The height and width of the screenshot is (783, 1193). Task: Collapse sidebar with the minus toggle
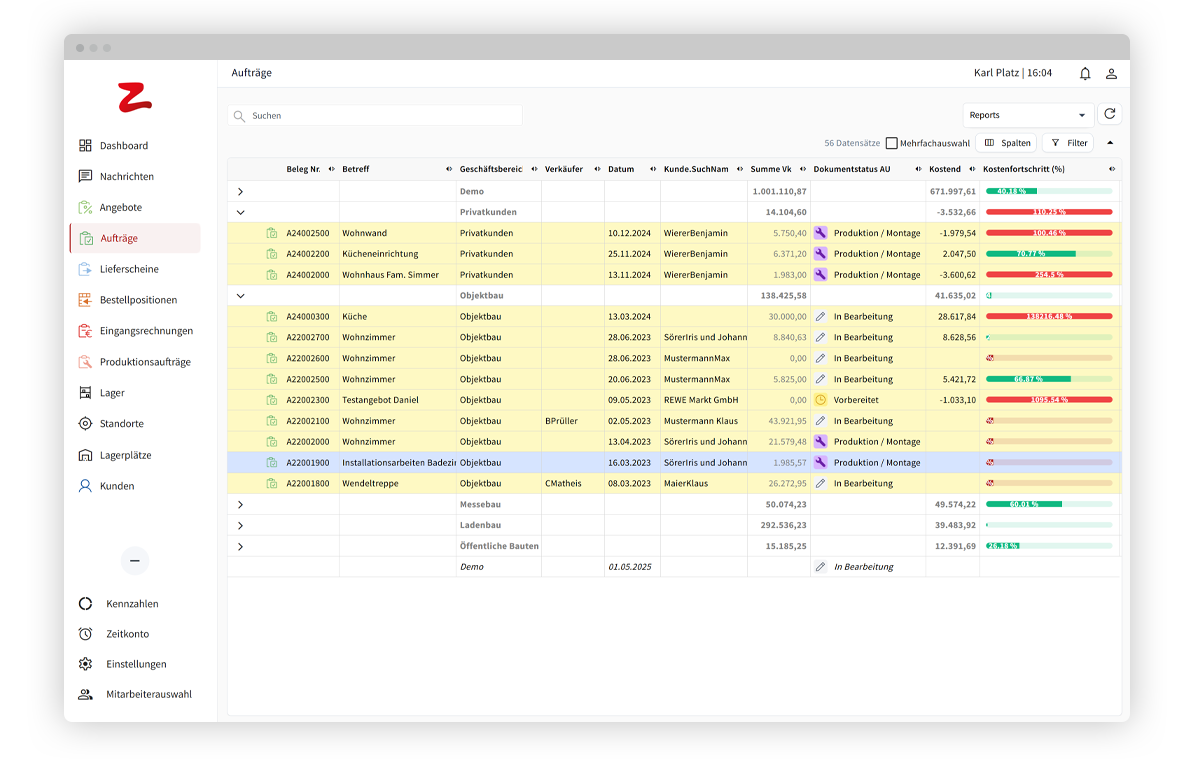tap(135, 561)
